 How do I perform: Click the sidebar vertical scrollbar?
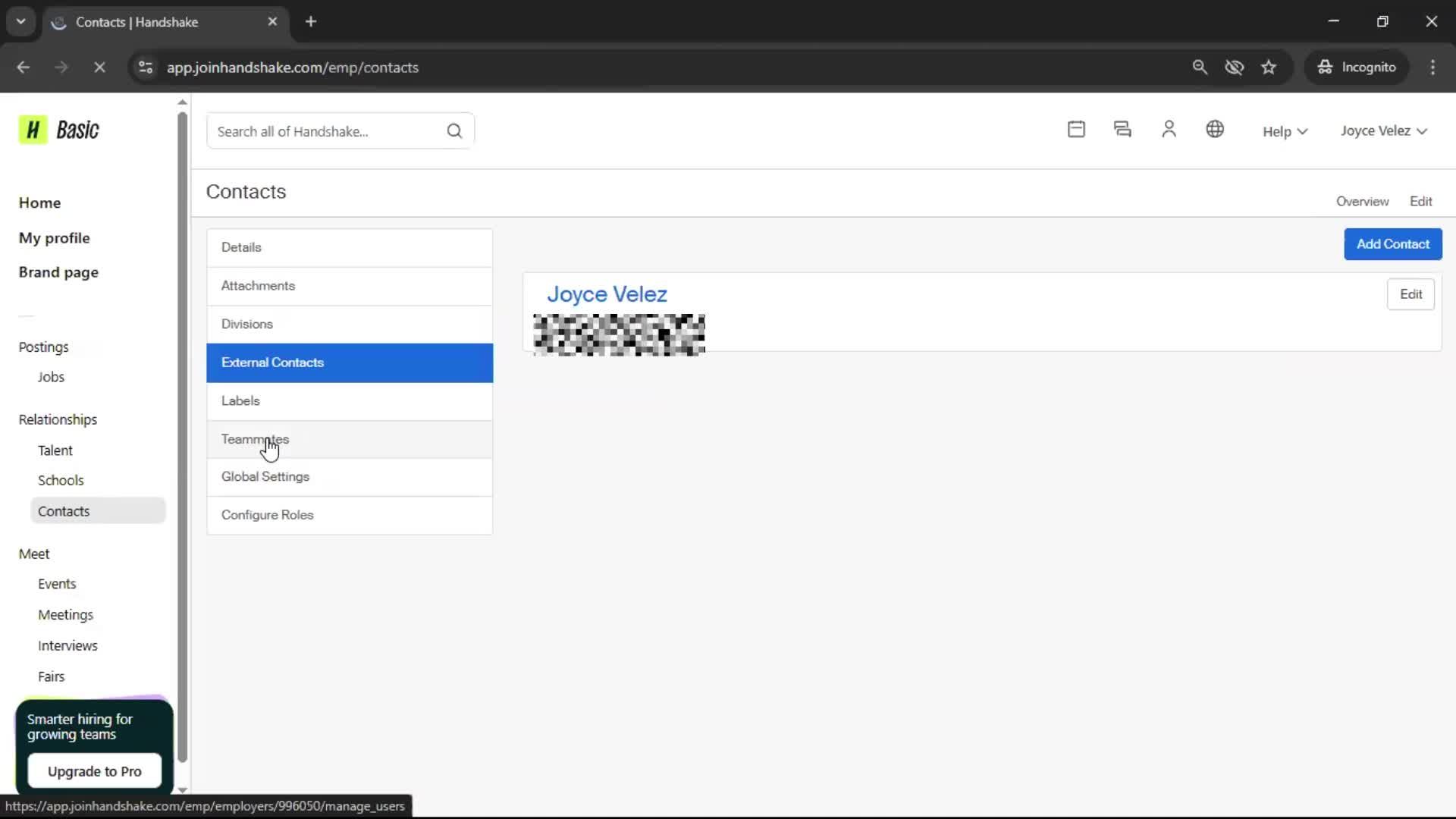pyautogui.click(x=182, y=437)
